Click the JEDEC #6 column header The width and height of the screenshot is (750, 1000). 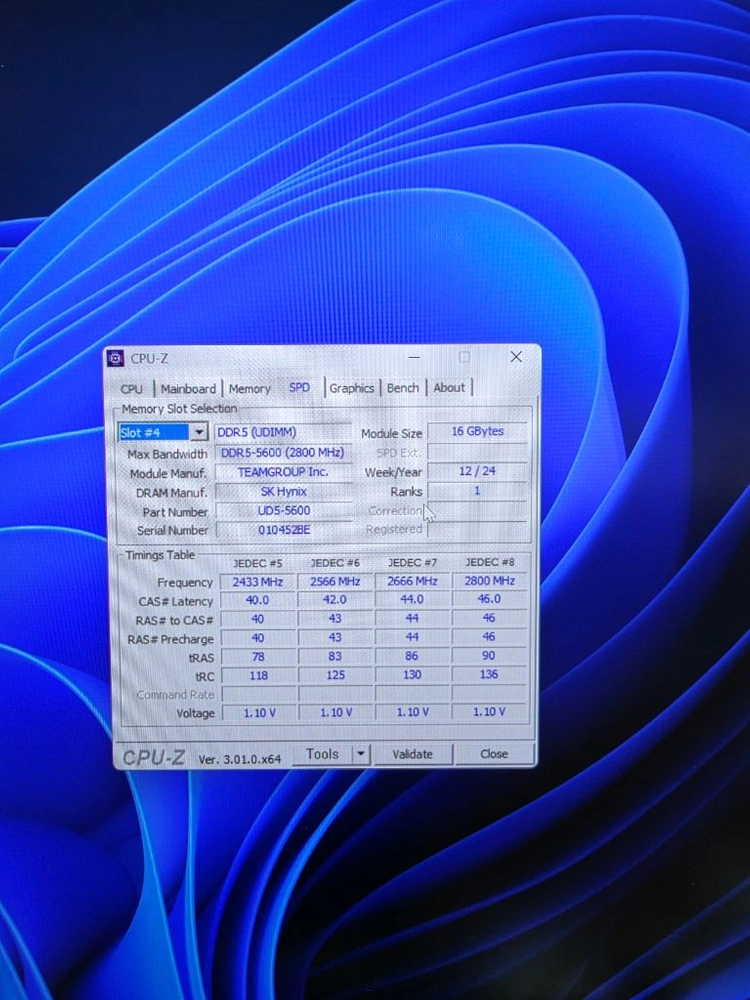point(335,563)
